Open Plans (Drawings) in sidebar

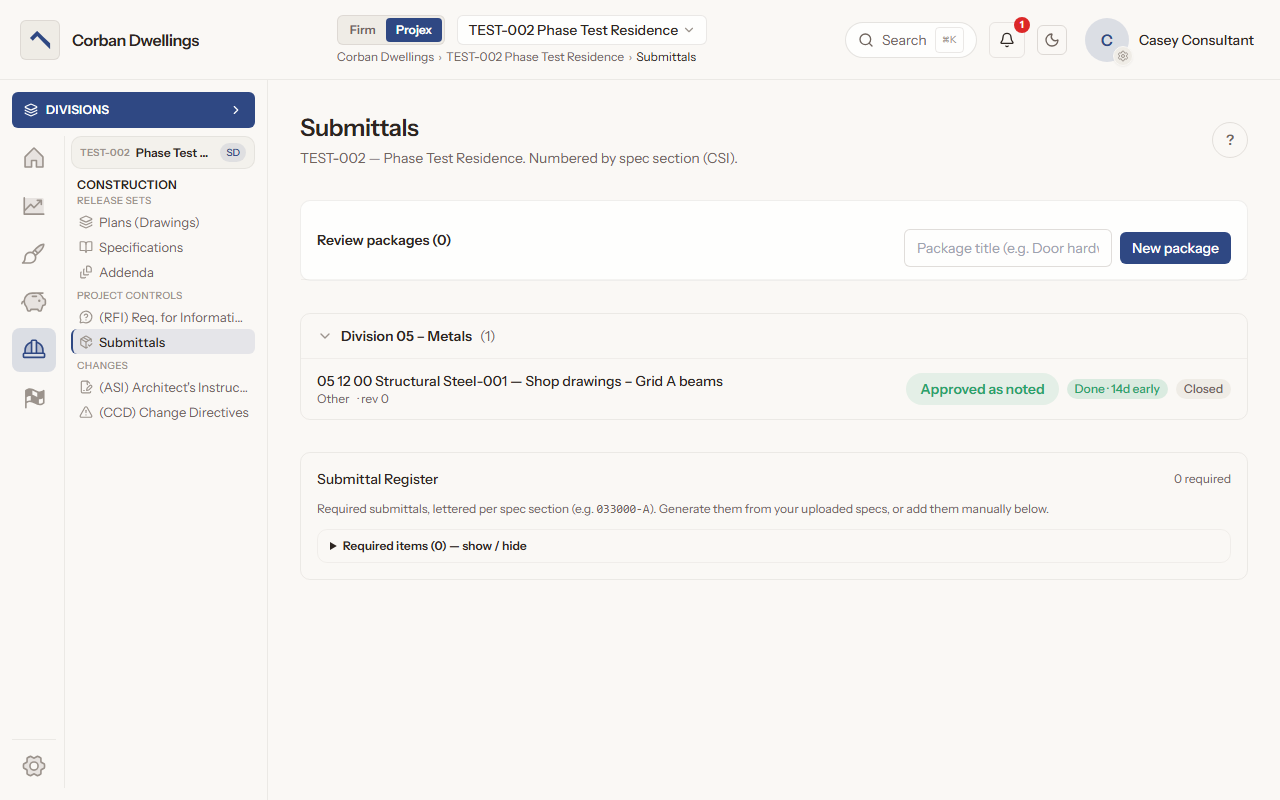[x=163, y=222]
